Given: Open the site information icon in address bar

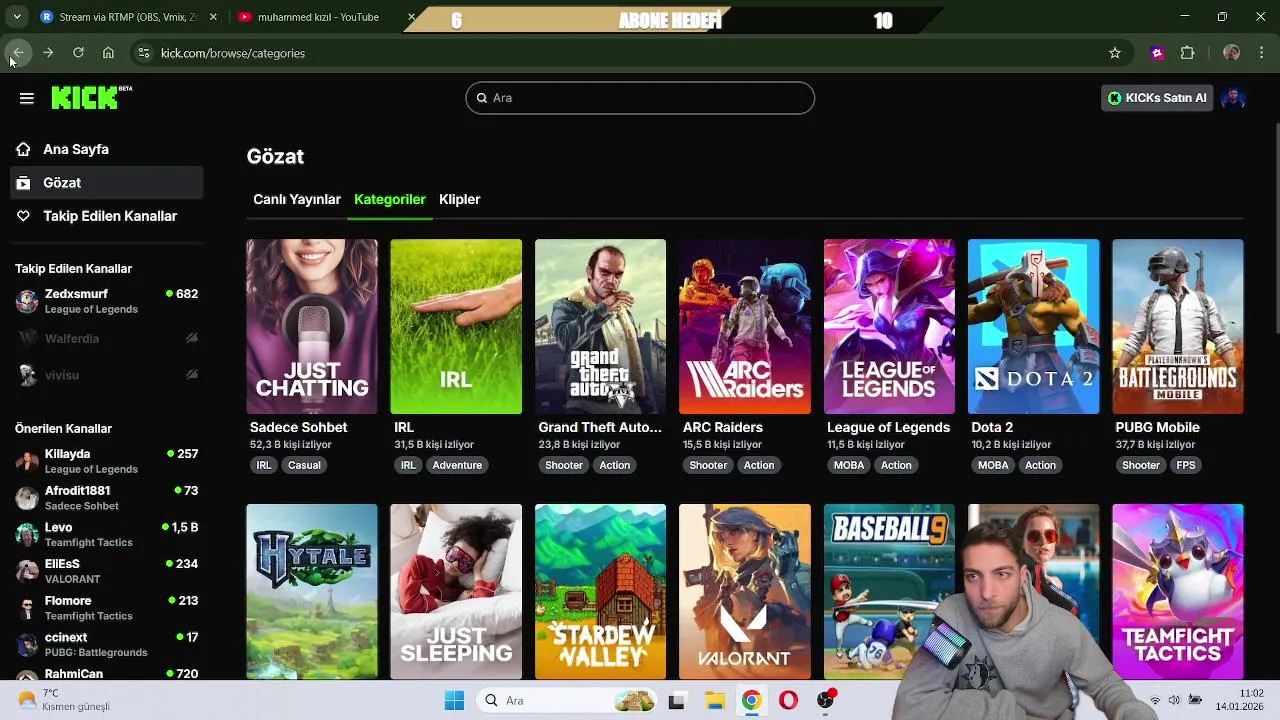Looking at the screenshot, I should click(144, 53).
